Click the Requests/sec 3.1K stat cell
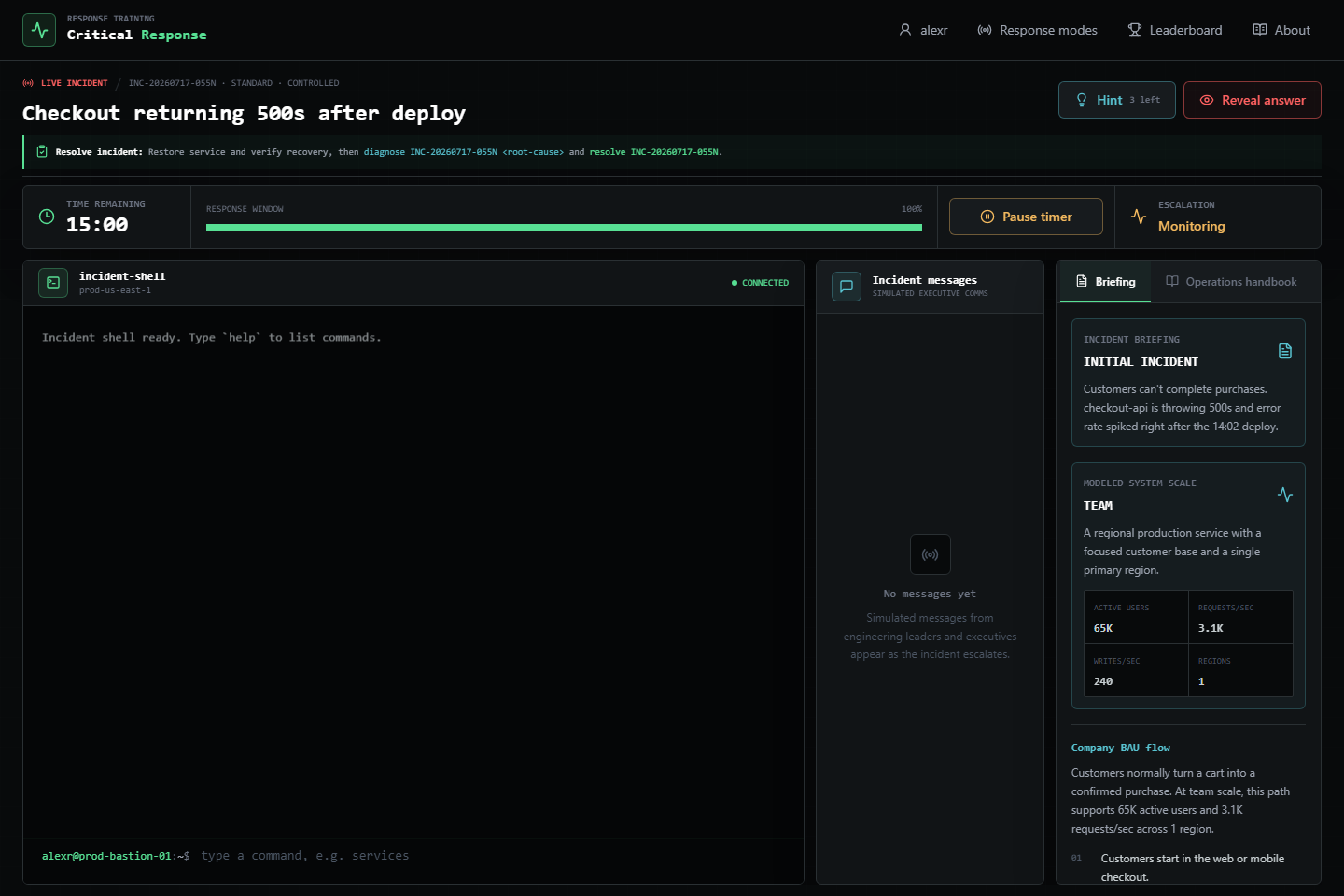This screenshot has height=896, width=1344. tap(1240, 618)
